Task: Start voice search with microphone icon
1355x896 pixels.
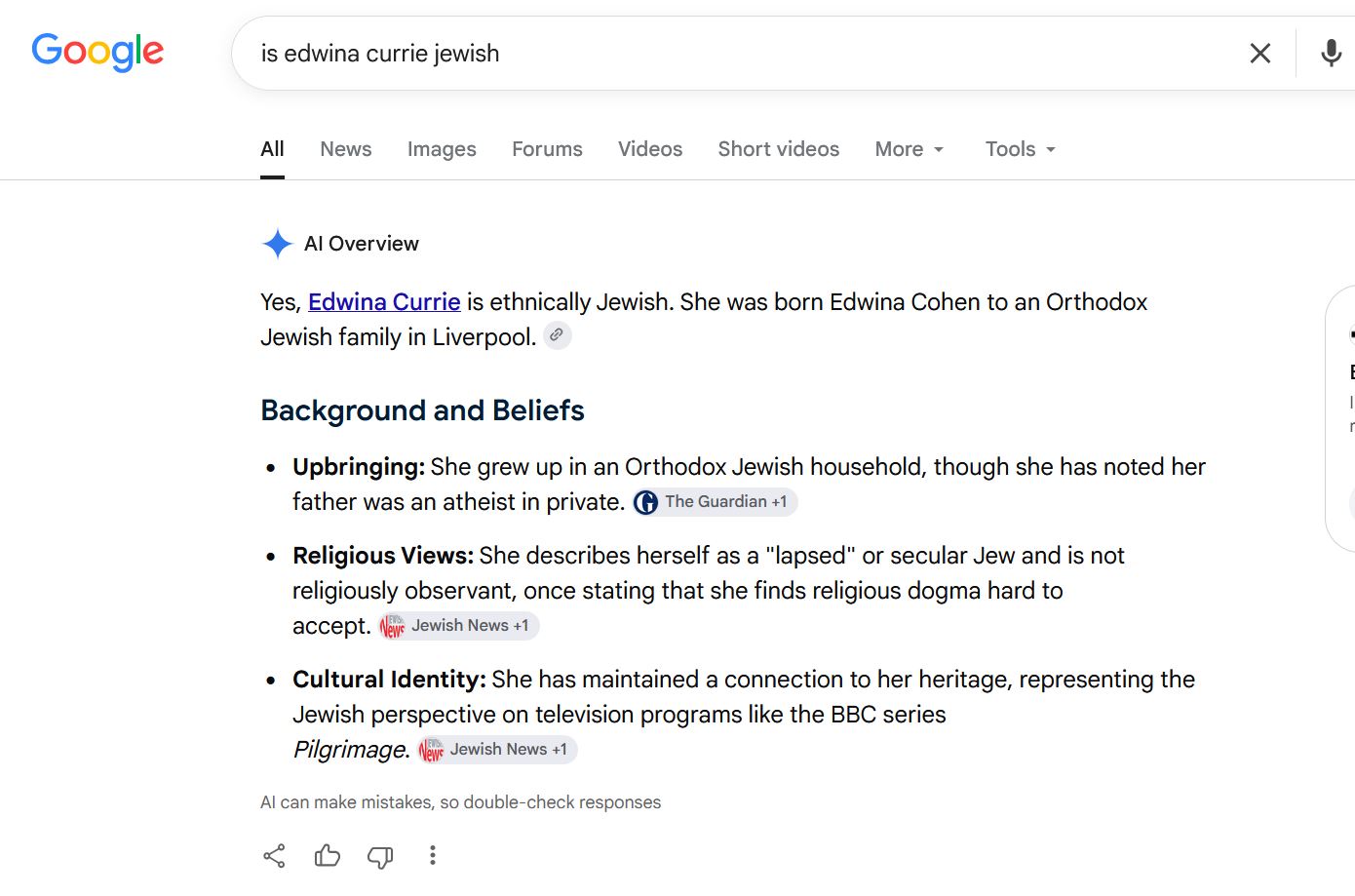Action: click(1331, 54)
